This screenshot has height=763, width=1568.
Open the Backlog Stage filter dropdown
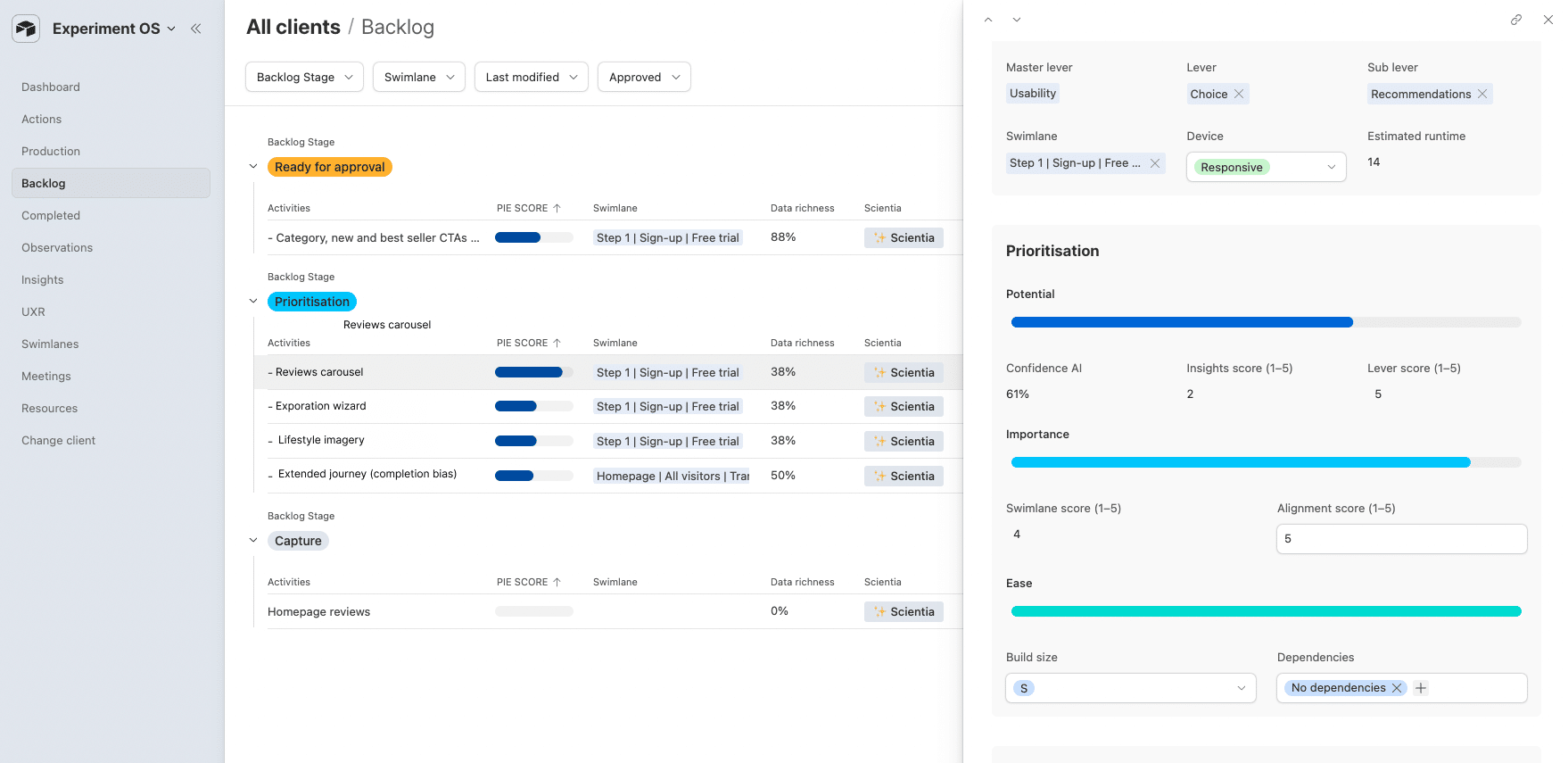tap(304, 78)
